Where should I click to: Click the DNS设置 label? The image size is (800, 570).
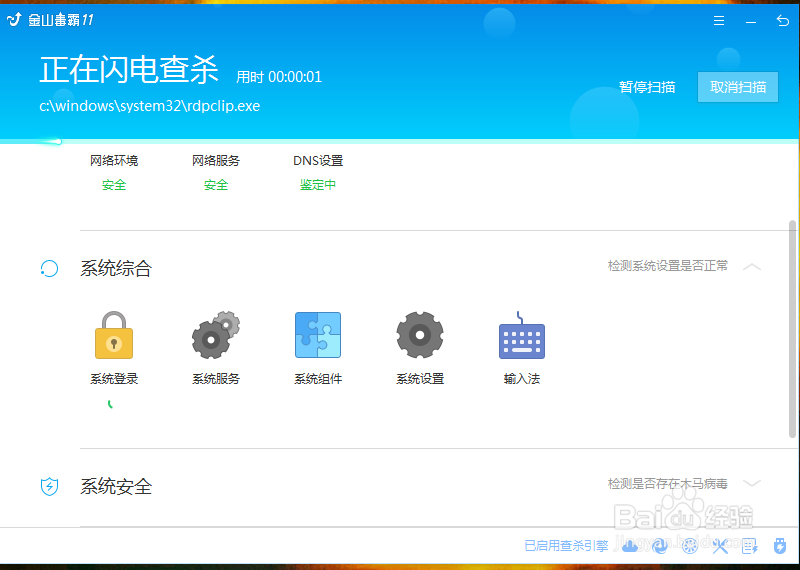click(318, 161)
